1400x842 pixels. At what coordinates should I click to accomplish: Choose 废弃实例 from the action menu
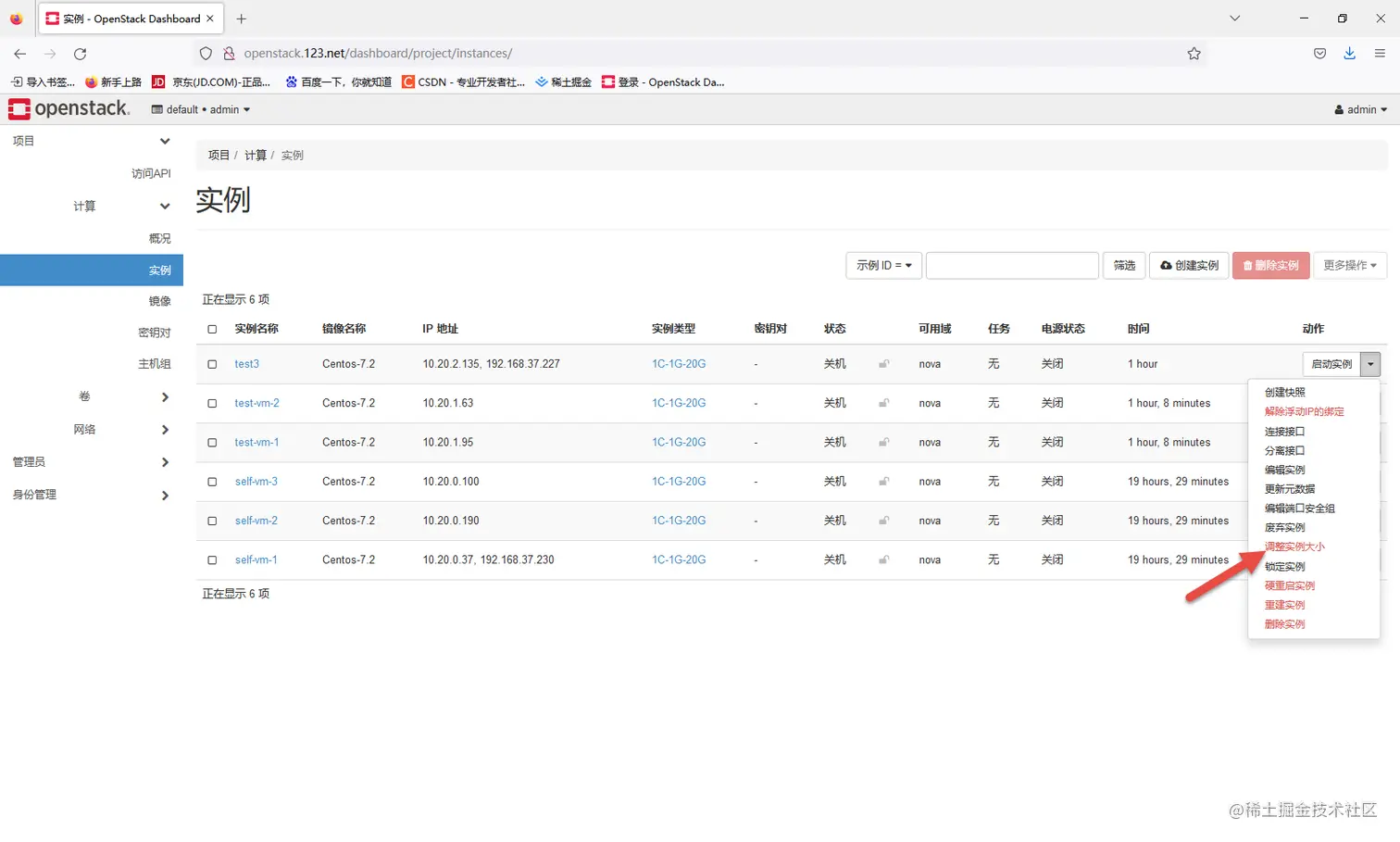point(1285,528)
